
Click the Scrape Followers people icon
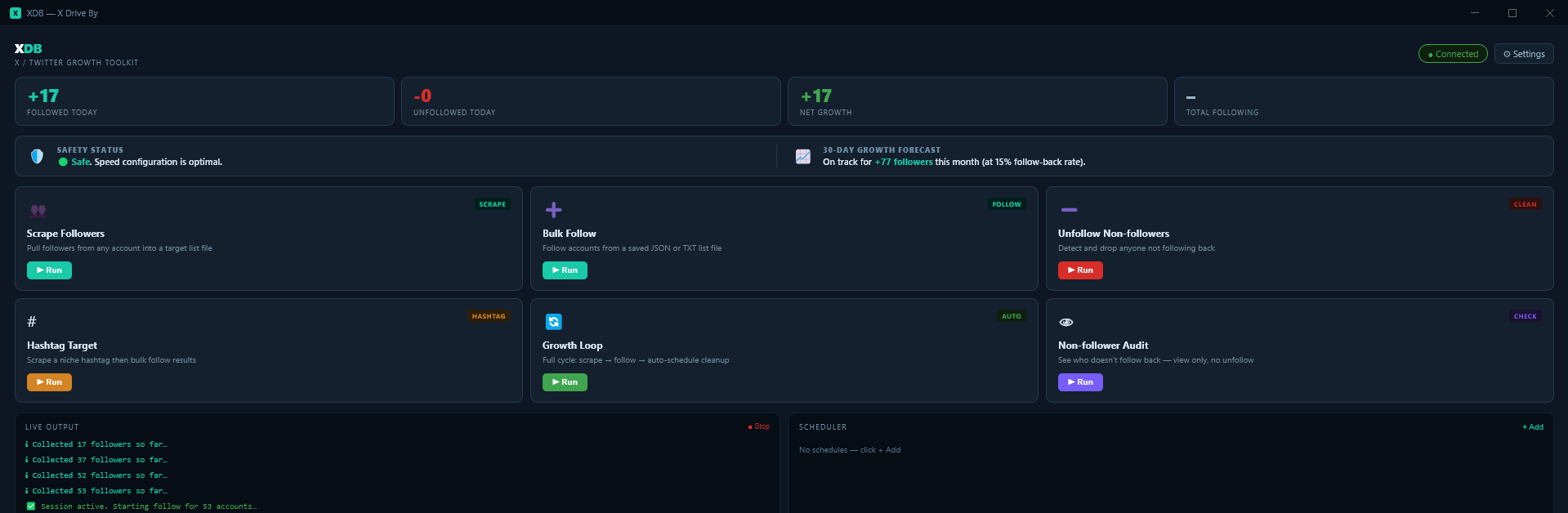click(x=38, y=211)
